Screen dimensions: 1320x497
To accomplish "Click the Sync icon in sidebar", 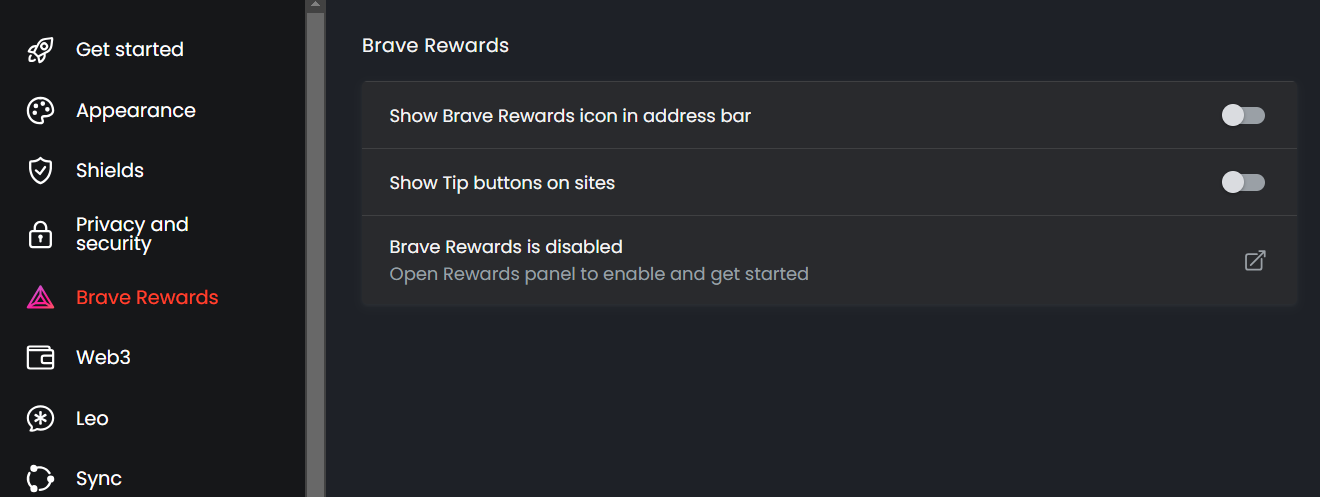I will (x=40, y=479).
